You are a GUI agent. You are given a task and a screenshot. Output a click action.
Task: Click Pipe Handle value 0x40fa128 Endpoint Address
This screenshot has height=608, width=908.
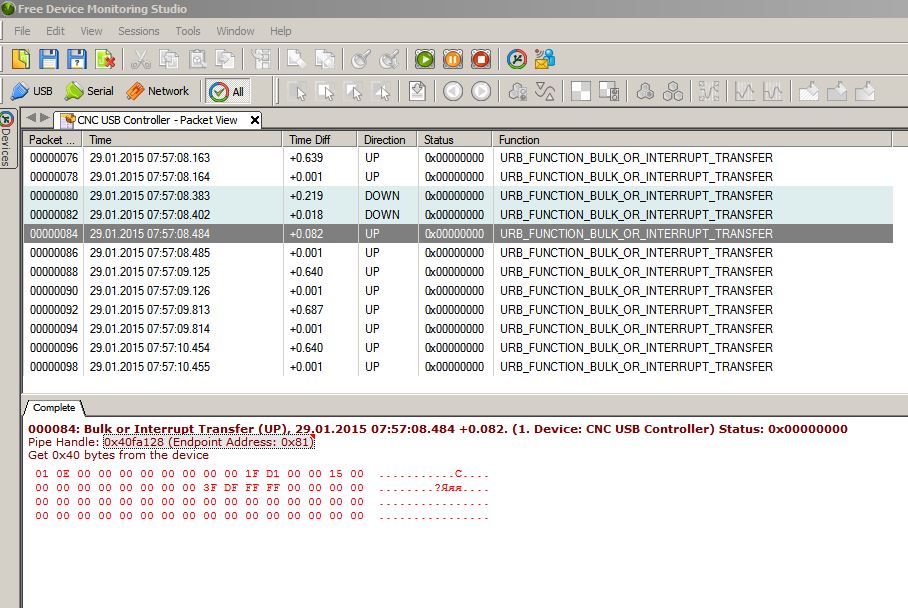coord(208,442)
